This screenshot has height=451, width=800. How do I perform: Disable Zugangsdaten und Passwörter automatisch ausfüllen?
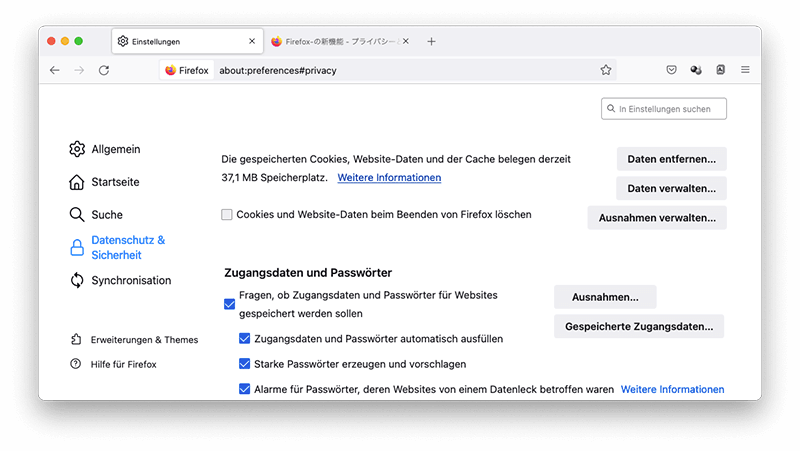(245, 339)
